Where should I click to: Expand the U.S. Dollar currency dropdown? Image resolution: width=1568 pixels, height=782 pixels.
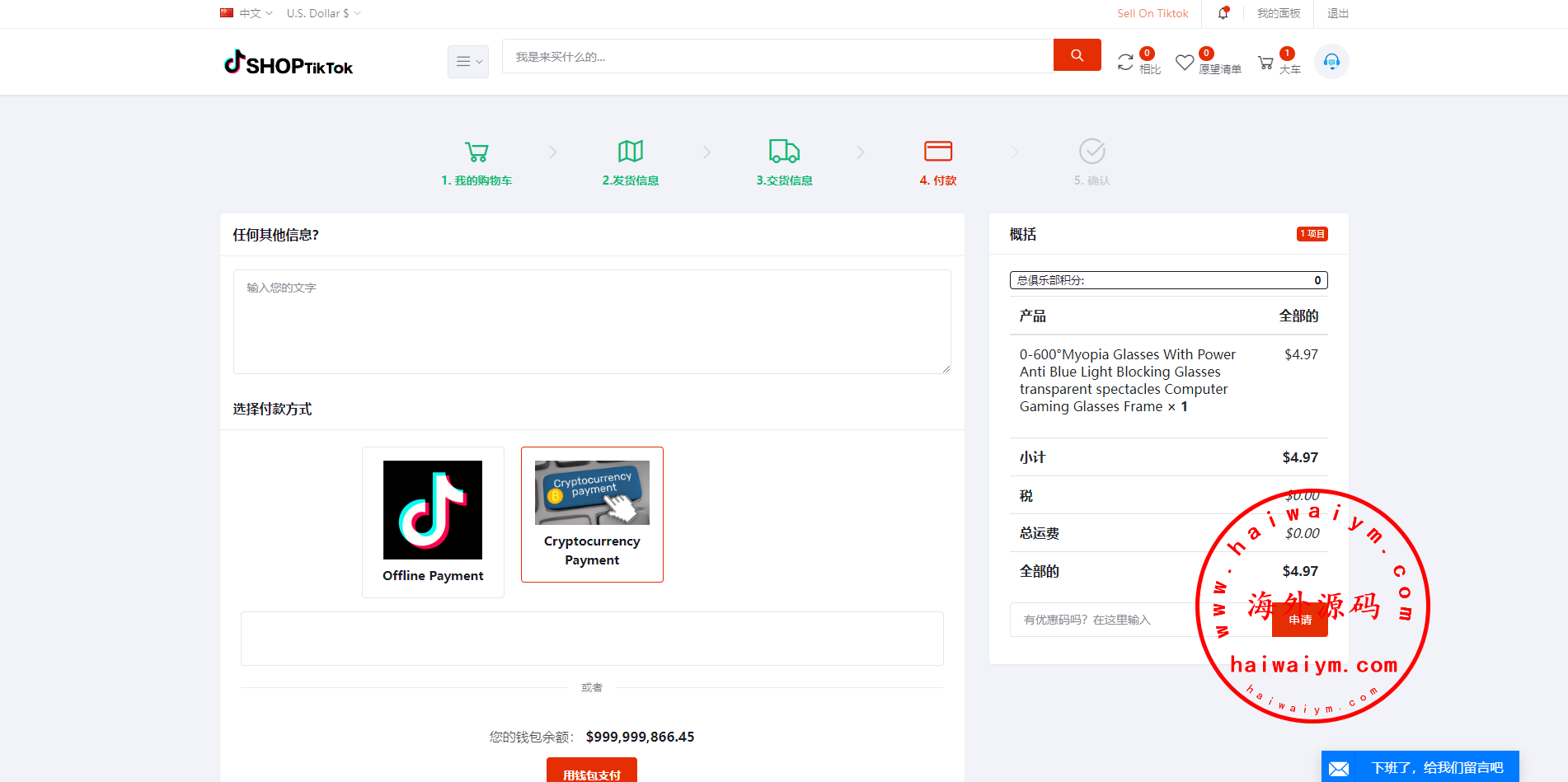(323, 13)
